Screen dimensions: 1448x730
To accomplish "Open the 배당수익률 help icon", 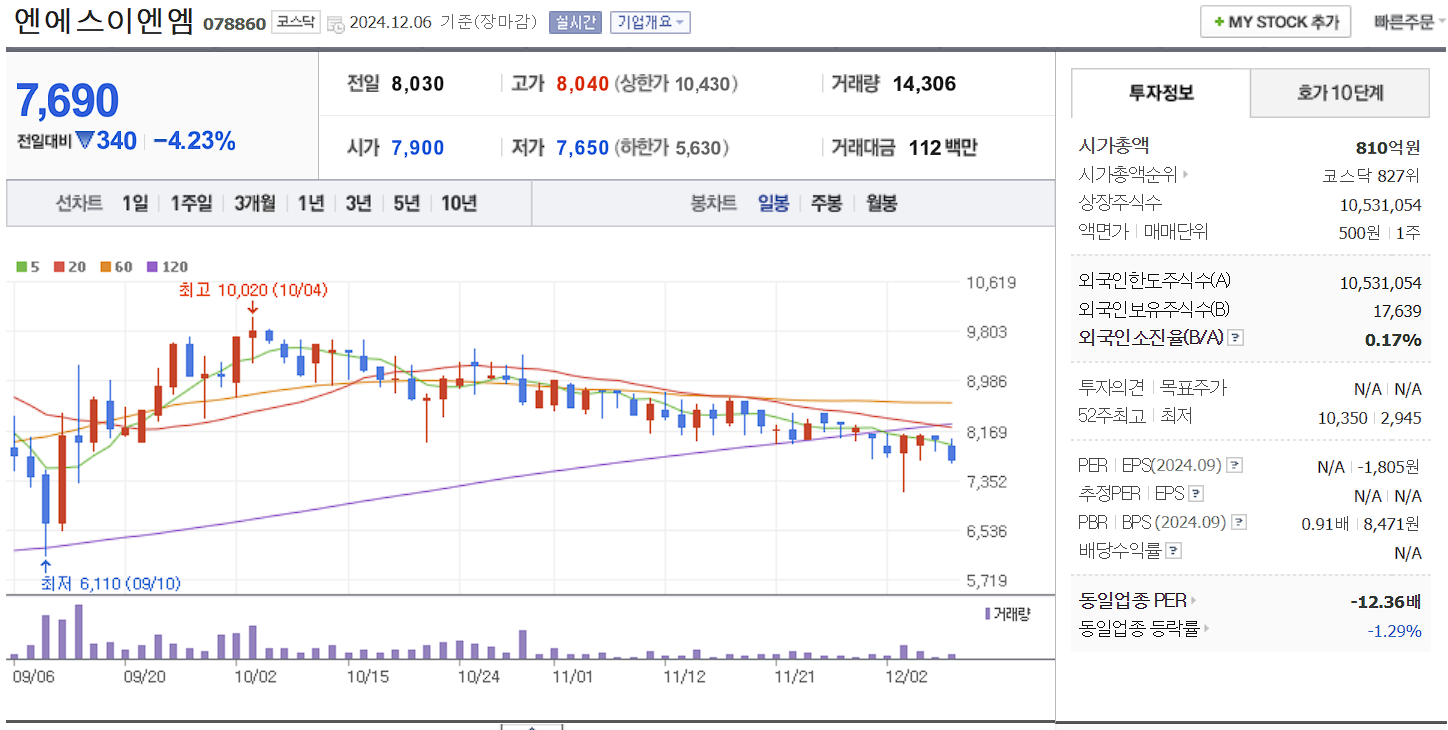I will (1173, 550).
